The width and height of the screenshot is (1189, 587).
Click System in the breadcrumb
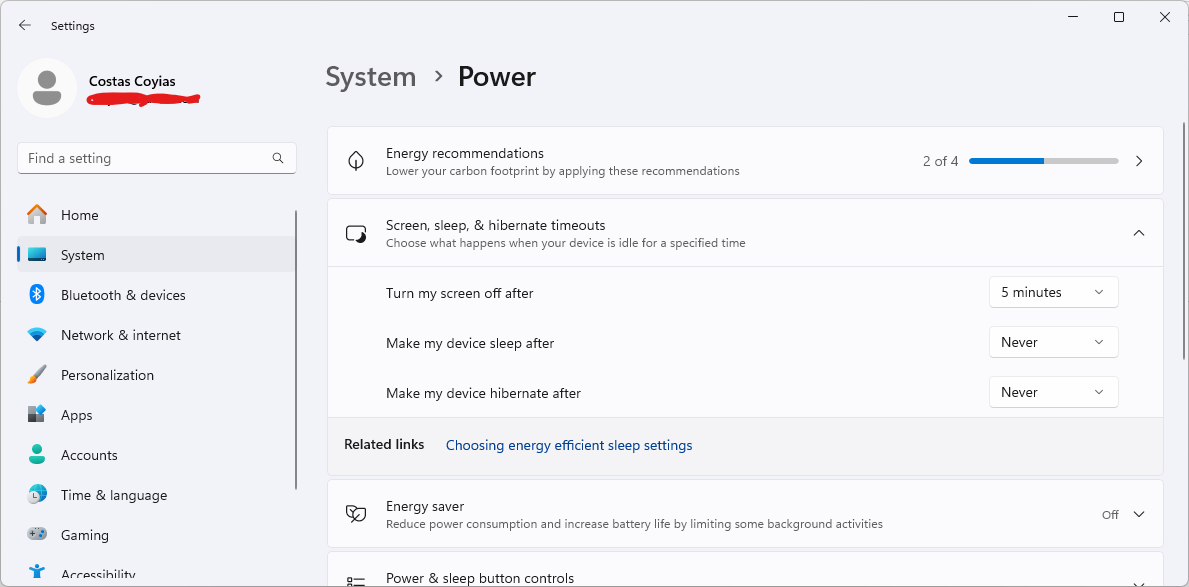(371, 77)
